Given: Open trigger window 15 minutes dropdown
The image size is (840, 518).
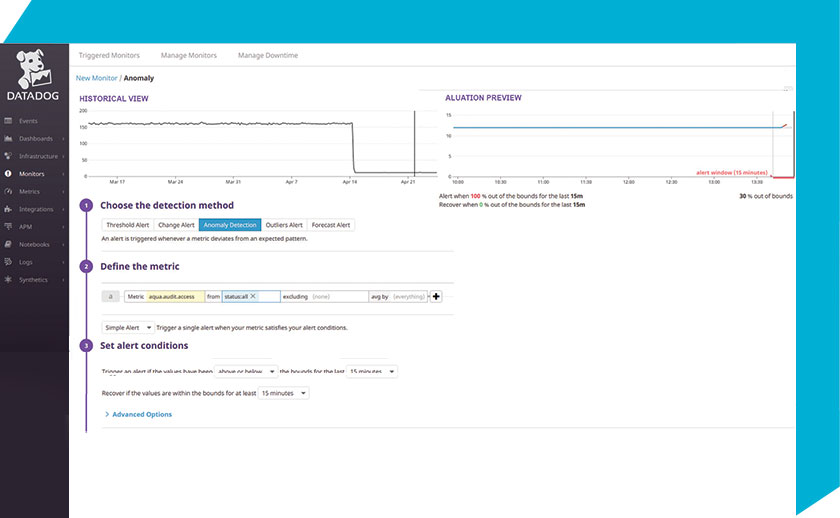Looking at the screenshot, I should coord(372,371).
